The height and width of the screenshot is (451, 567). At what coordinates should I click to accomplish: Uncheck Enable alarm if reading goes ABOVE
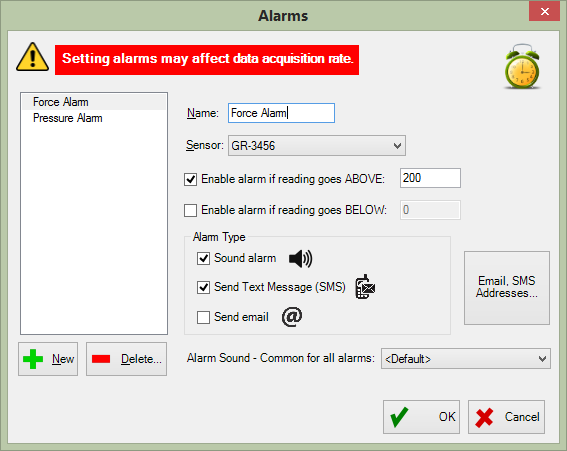(191, 179)
